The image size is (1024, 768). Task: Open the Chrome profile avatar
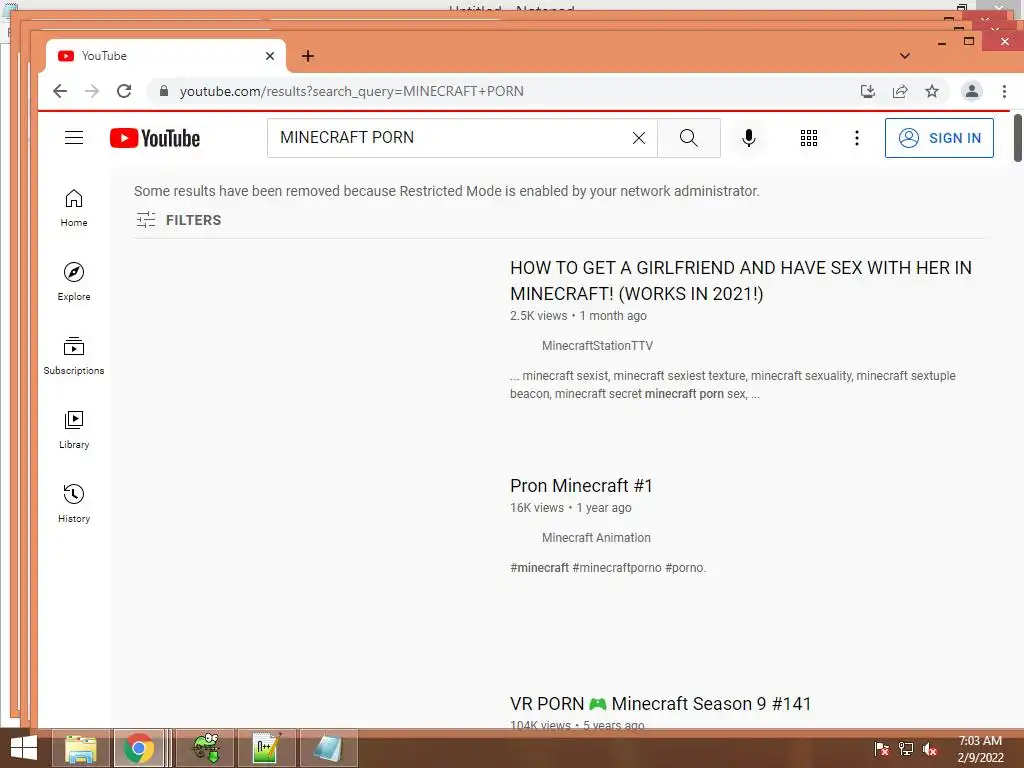[x=972, y=91]
